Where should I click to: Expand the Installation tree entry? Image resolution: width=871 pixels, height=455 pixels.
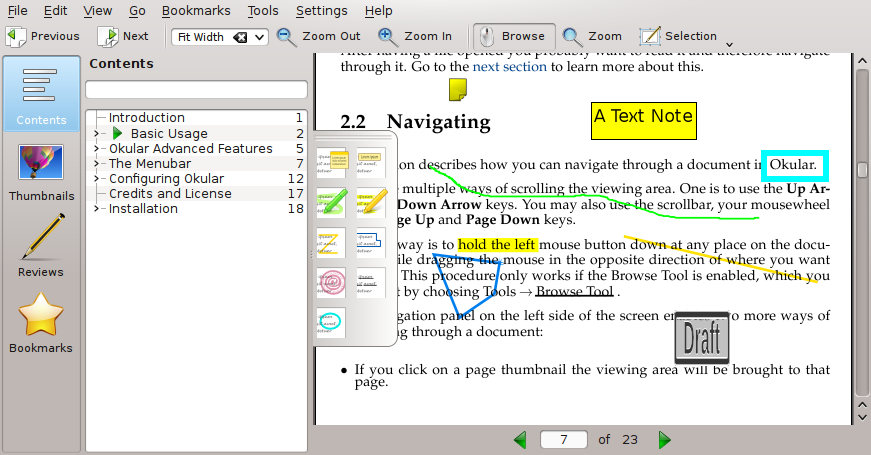click(97, 209)
